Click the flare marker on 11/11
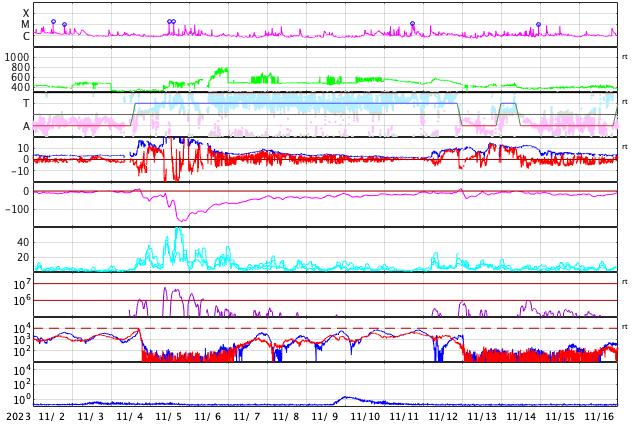 [412, 24]
